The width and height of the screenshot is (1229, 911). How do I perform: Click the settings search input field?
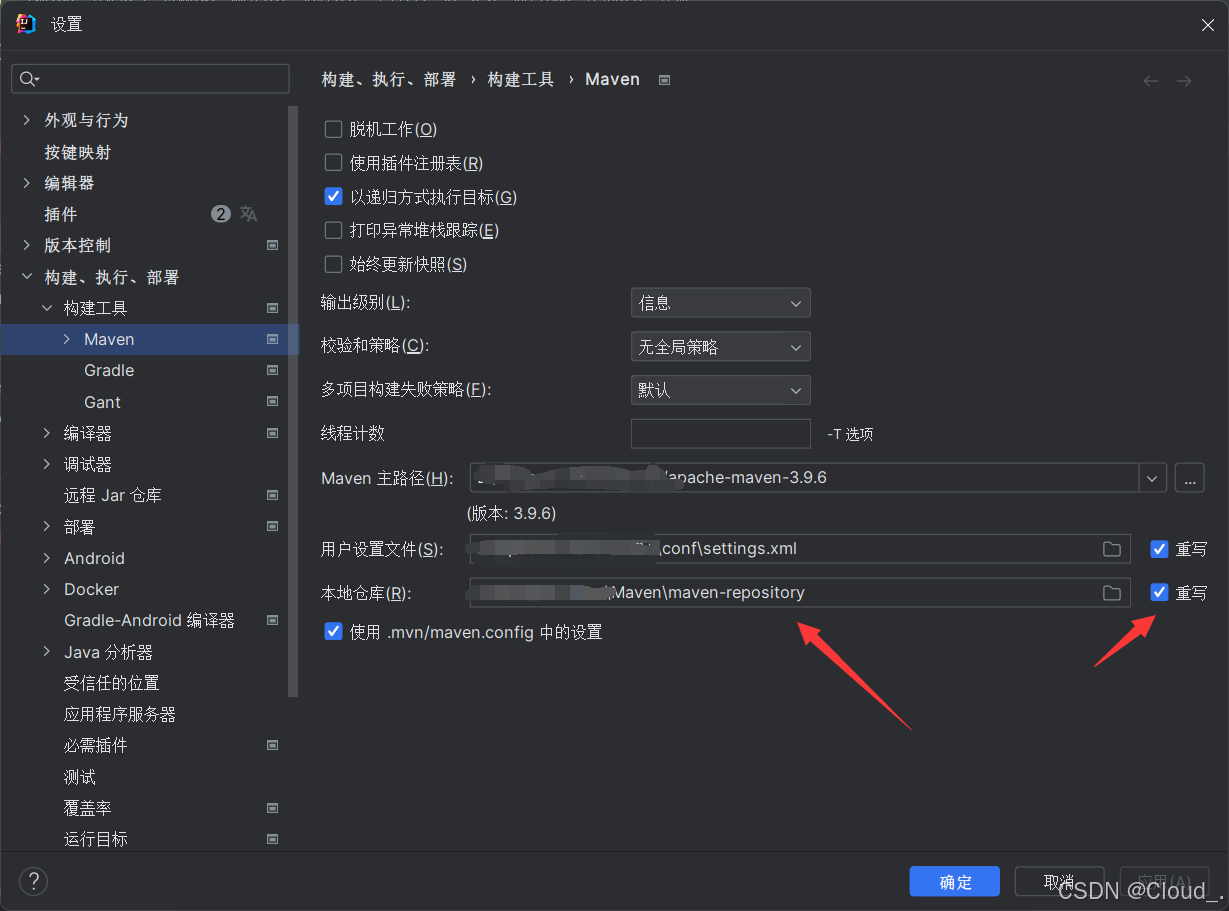tap(150, 79)
